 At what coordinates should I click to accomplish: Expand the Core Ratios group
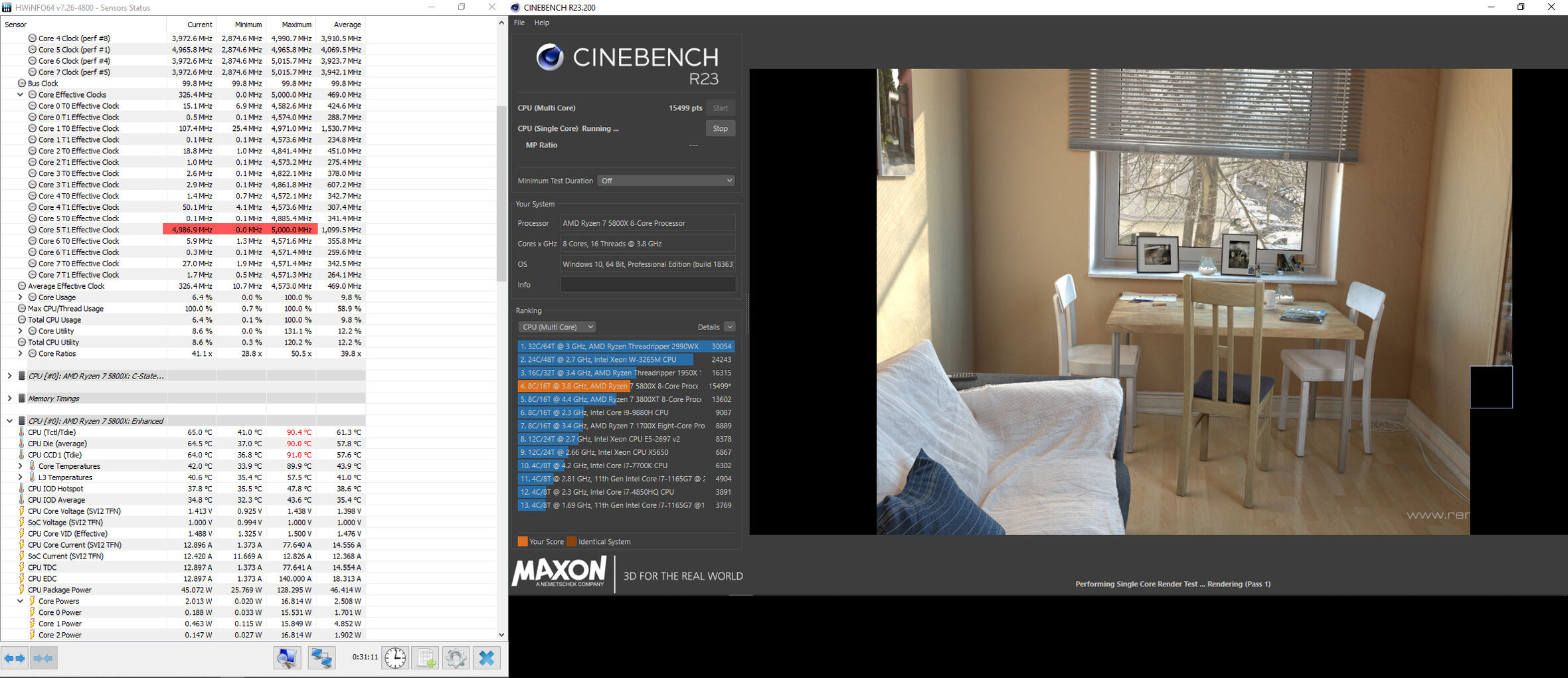(x=21, y=354)
